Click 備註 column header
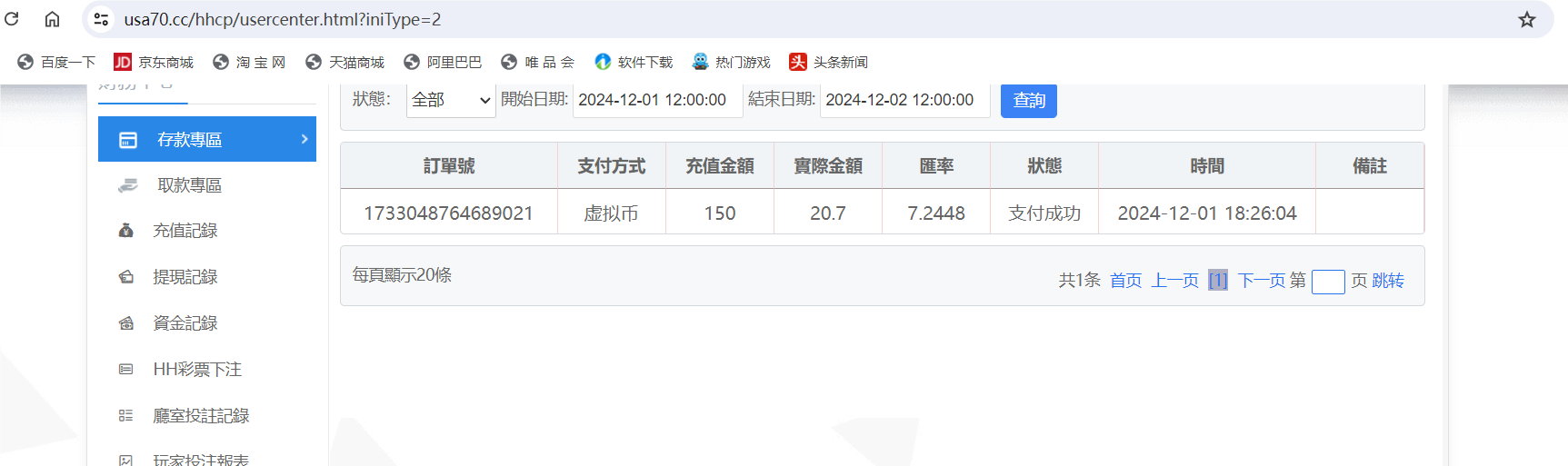 click(1370, 166)
